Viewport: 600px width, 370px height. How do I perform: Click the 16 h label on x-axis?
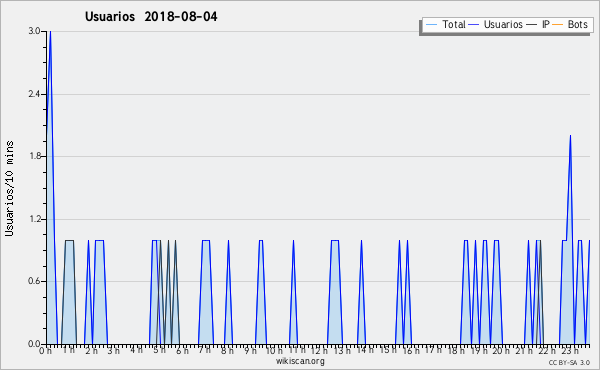click(x=410, y=350)
